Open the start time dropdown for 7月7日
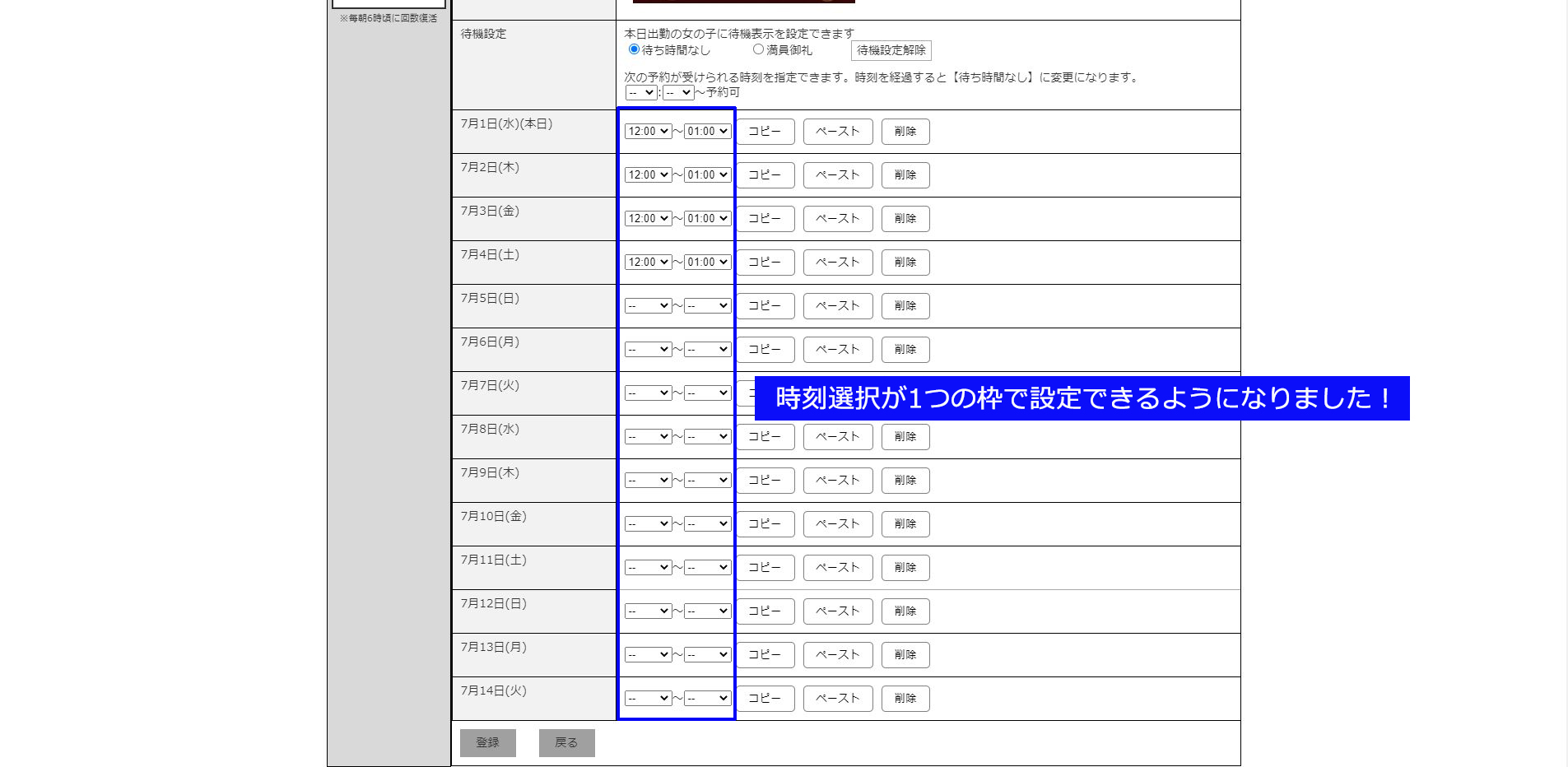This screenshot has width=1568, height=767. click(x=649, y=393)
